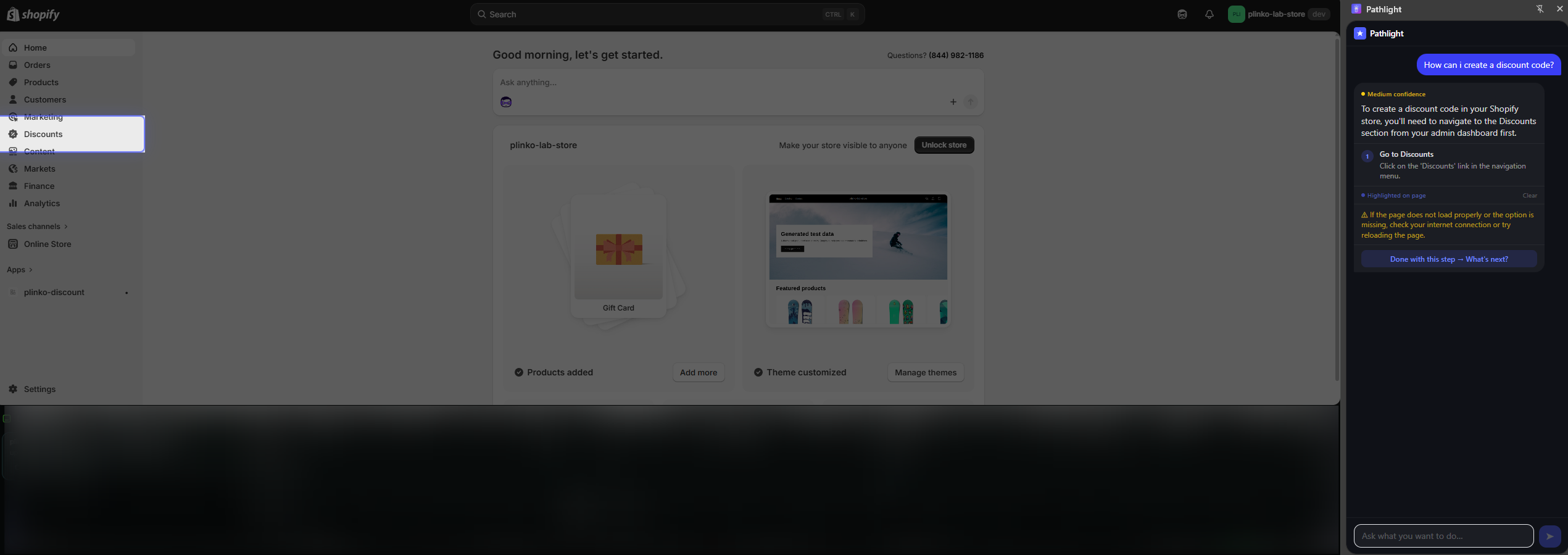Open Analytics in the sidebar
This screenshot has height=555, width=1568.
tap(68, 203)
